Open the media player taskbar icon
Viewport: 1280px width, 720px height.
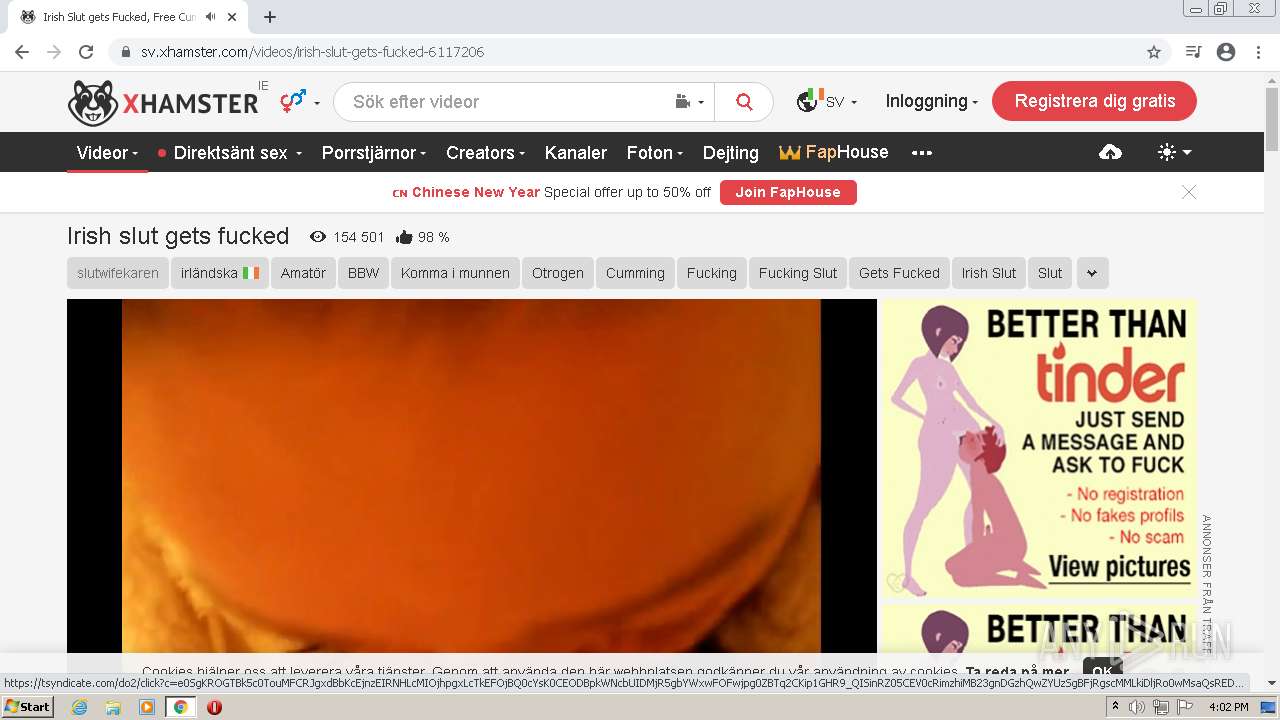pyautogui.click(x=147, y=707)
